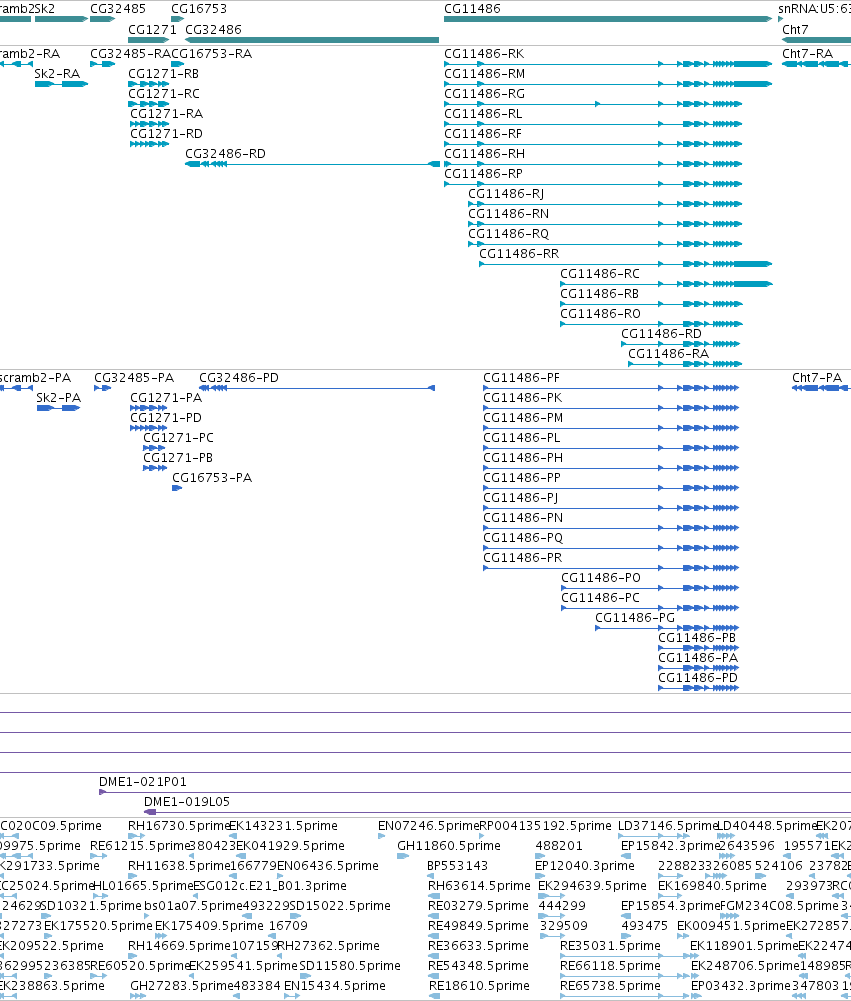Click transcript CG11486-RK
This screenshot has height=1001, width=851.
pyautogui.click(x=484, y=54)
